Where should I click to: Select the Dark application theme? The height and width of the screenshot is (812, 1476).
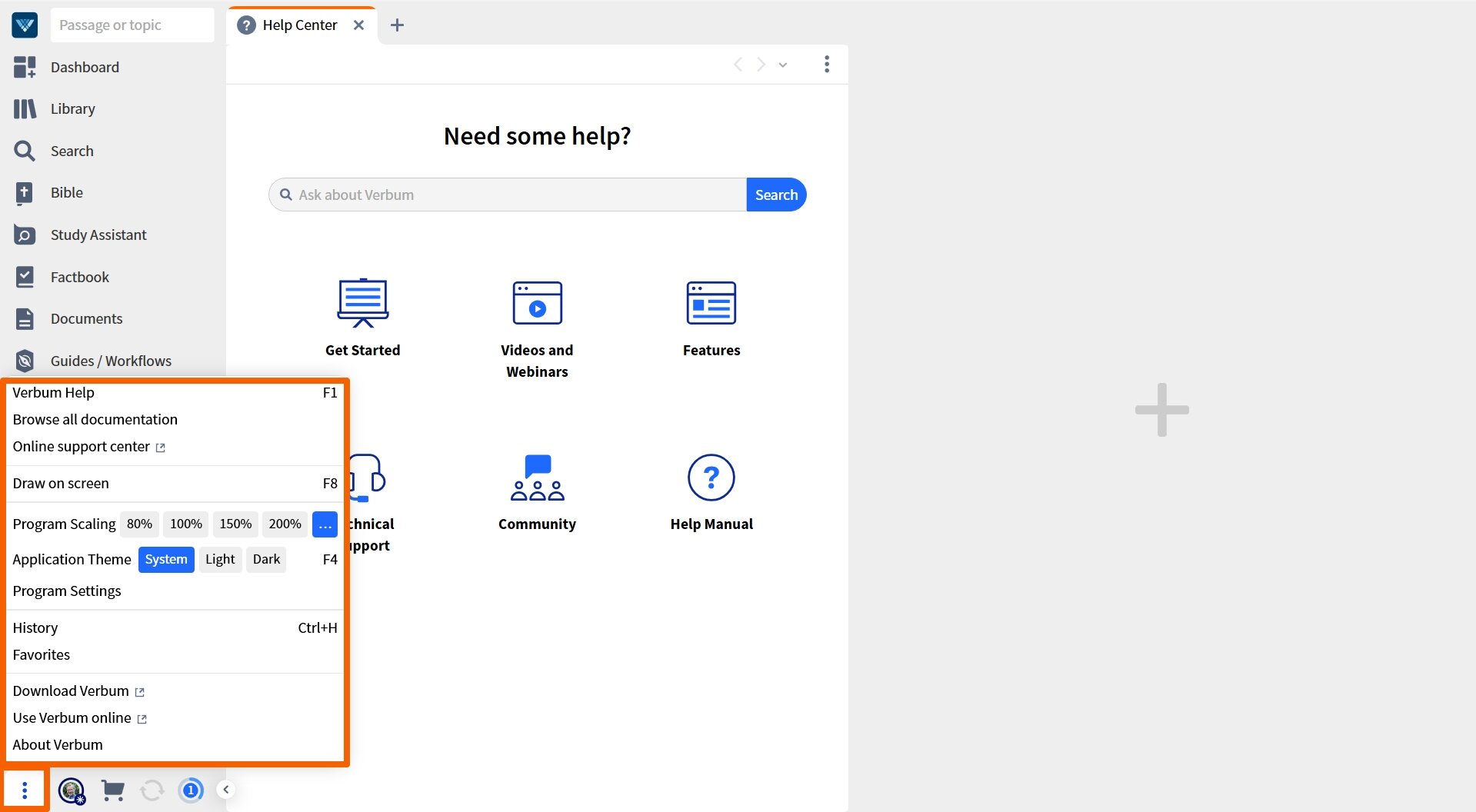click(x=266, y=560)
